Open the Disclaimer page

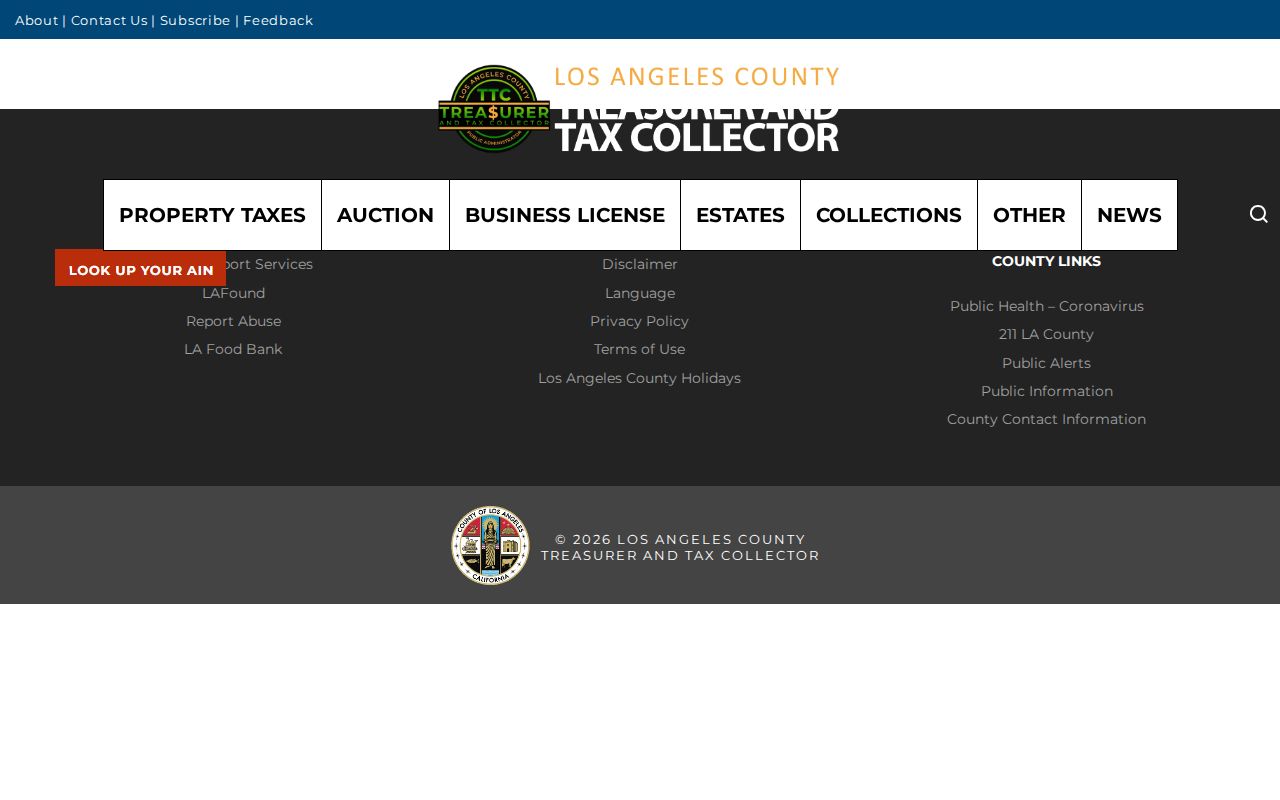point(640,264)
